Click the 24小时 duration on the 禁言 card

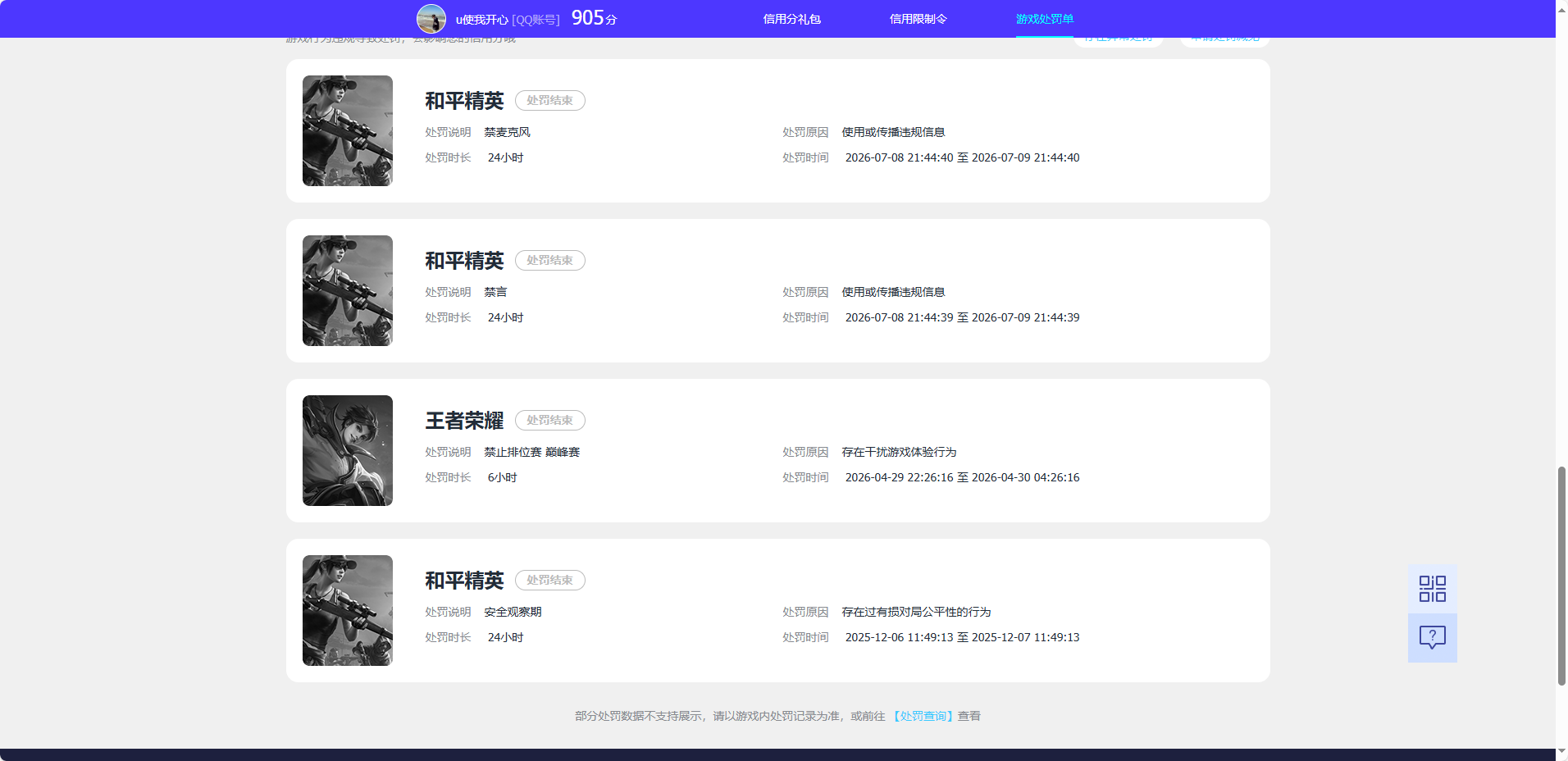pyautogui.click(x=505, y=317)
